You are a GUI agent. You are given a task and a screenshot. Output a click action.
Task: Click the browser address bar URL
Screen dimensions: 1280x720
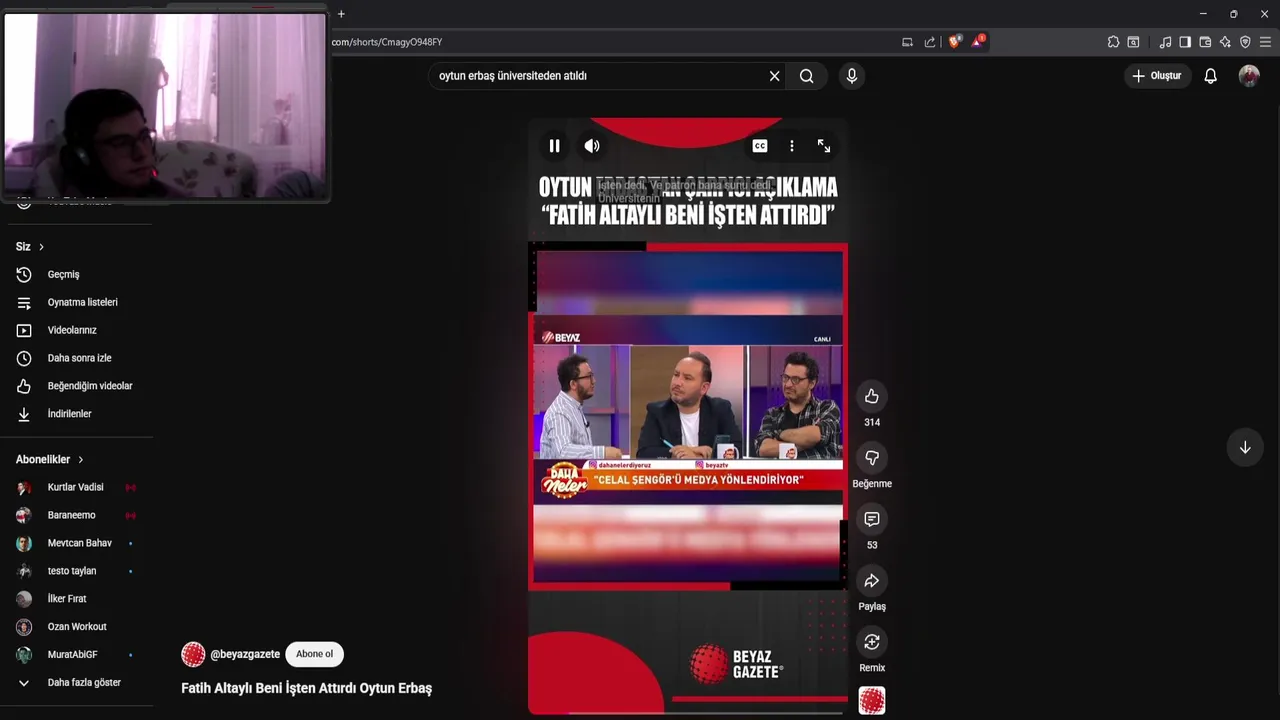(x=387, y=42)
